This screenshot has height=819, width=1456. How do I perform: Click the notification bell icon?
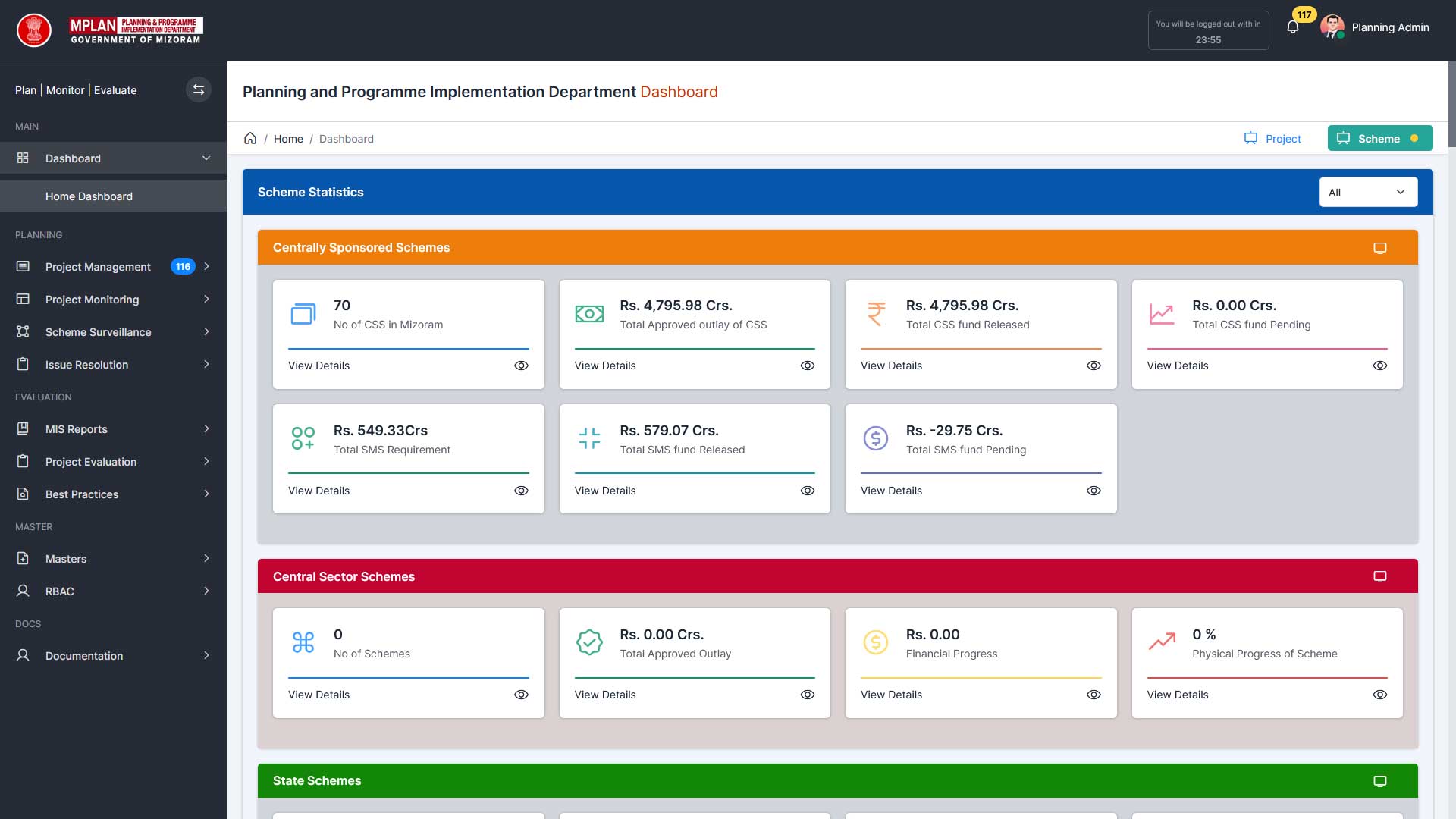point(1293,27)
